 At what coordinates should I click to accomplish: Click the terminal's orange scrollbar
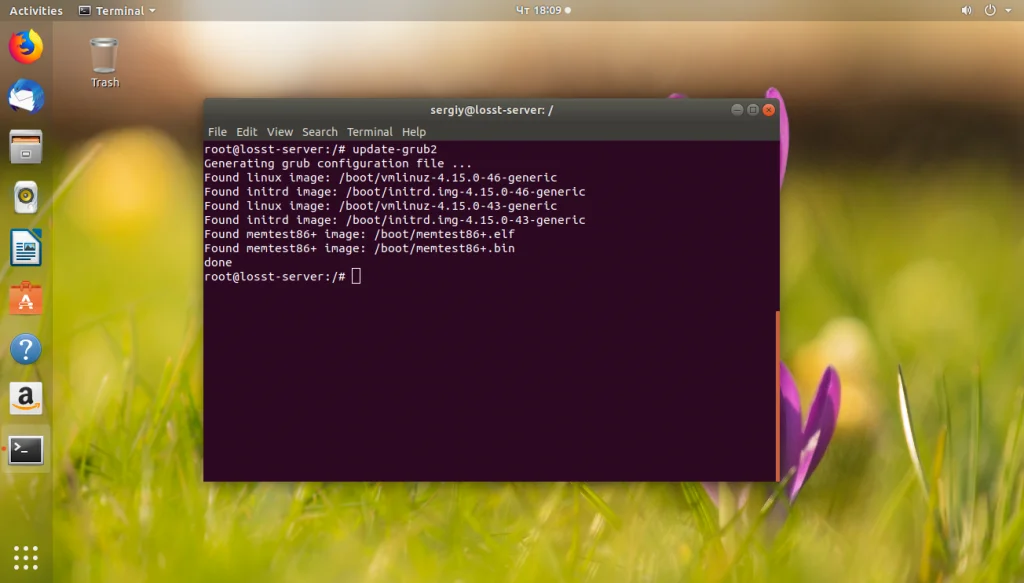(x=777, y=396)
